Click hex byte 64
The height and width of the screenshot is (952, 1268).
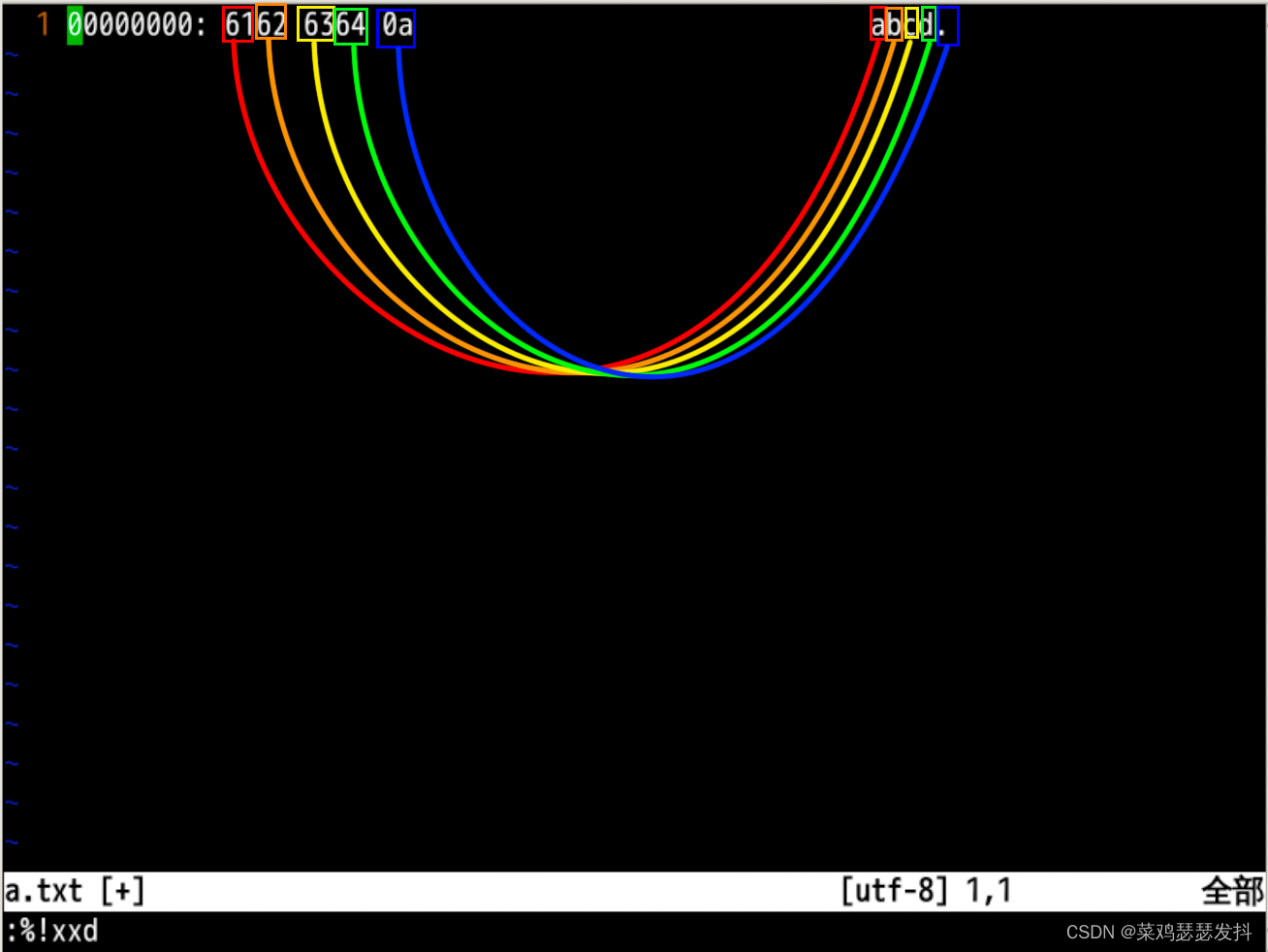click(x=351, y=25)
